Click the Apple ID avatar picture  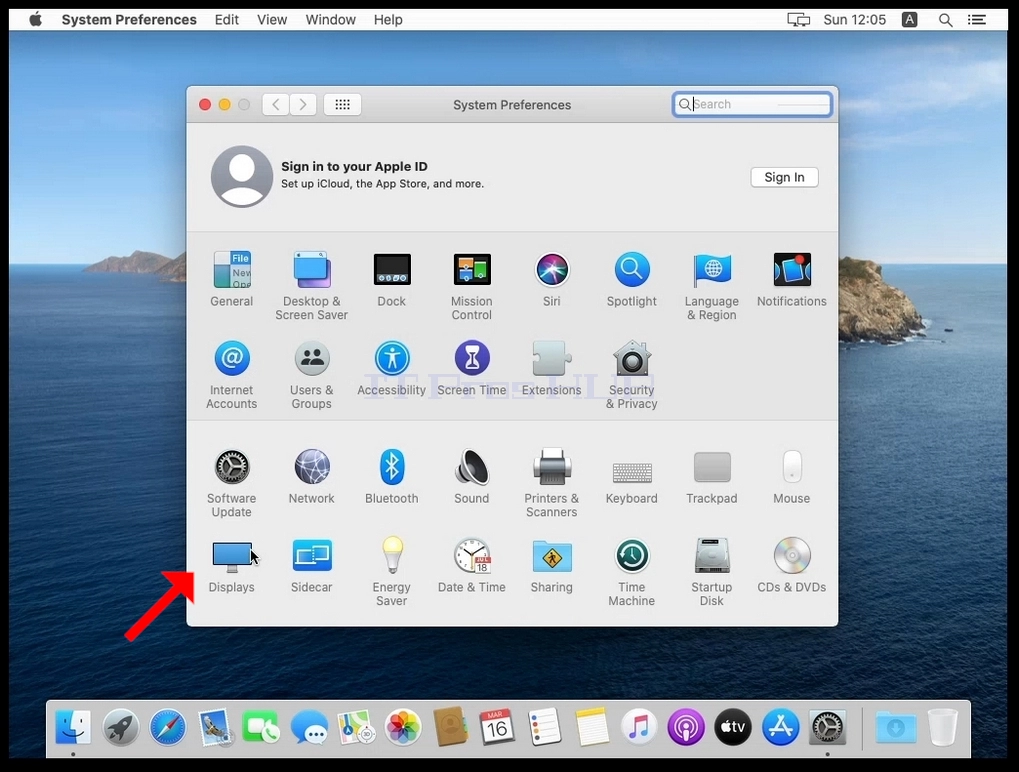(x=242, y=176)
